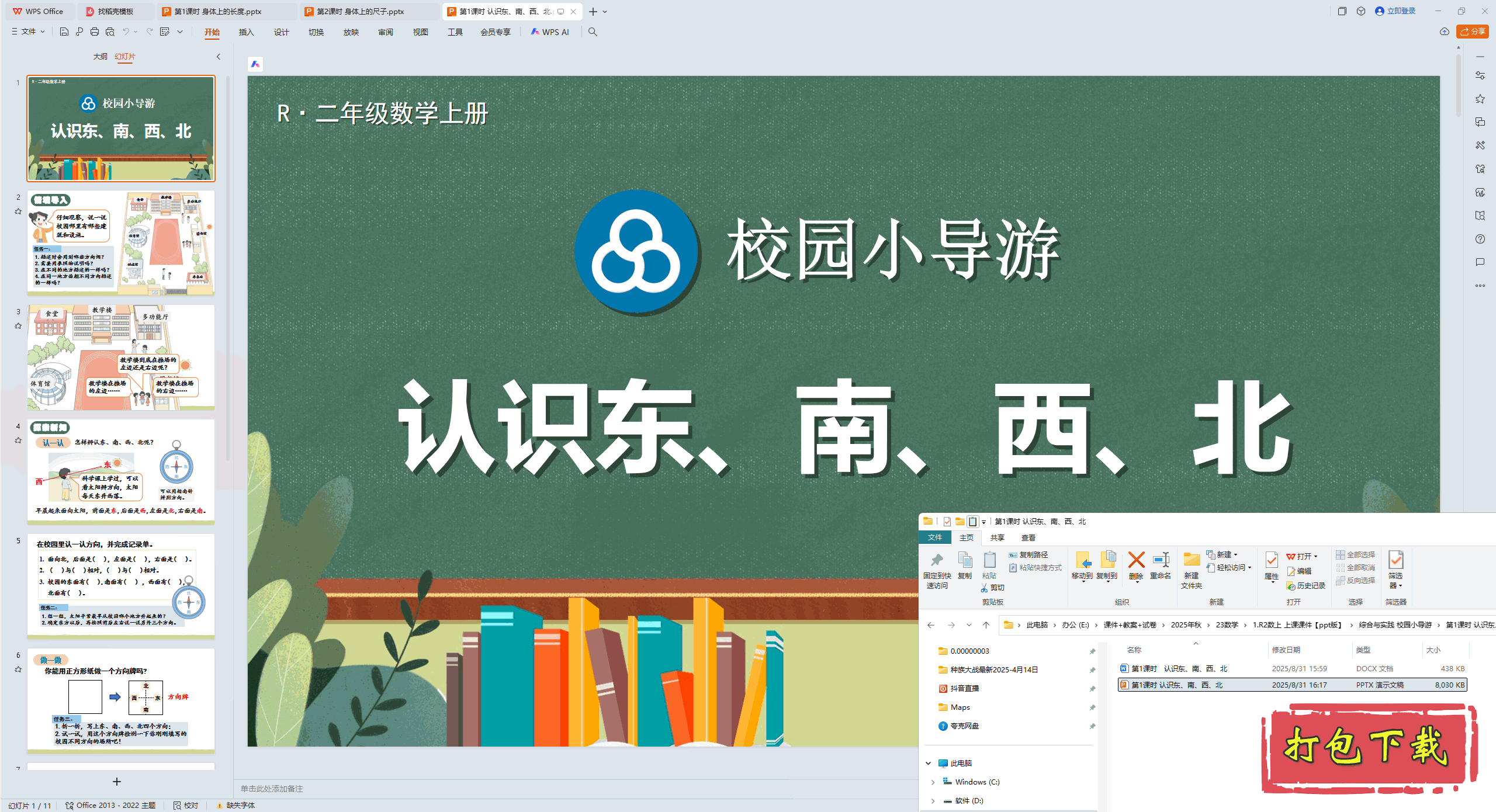Click the 分享 share button
The height and width of the screenshot is (812, 1496).
pyautogui.click(x=1472, y=32)
